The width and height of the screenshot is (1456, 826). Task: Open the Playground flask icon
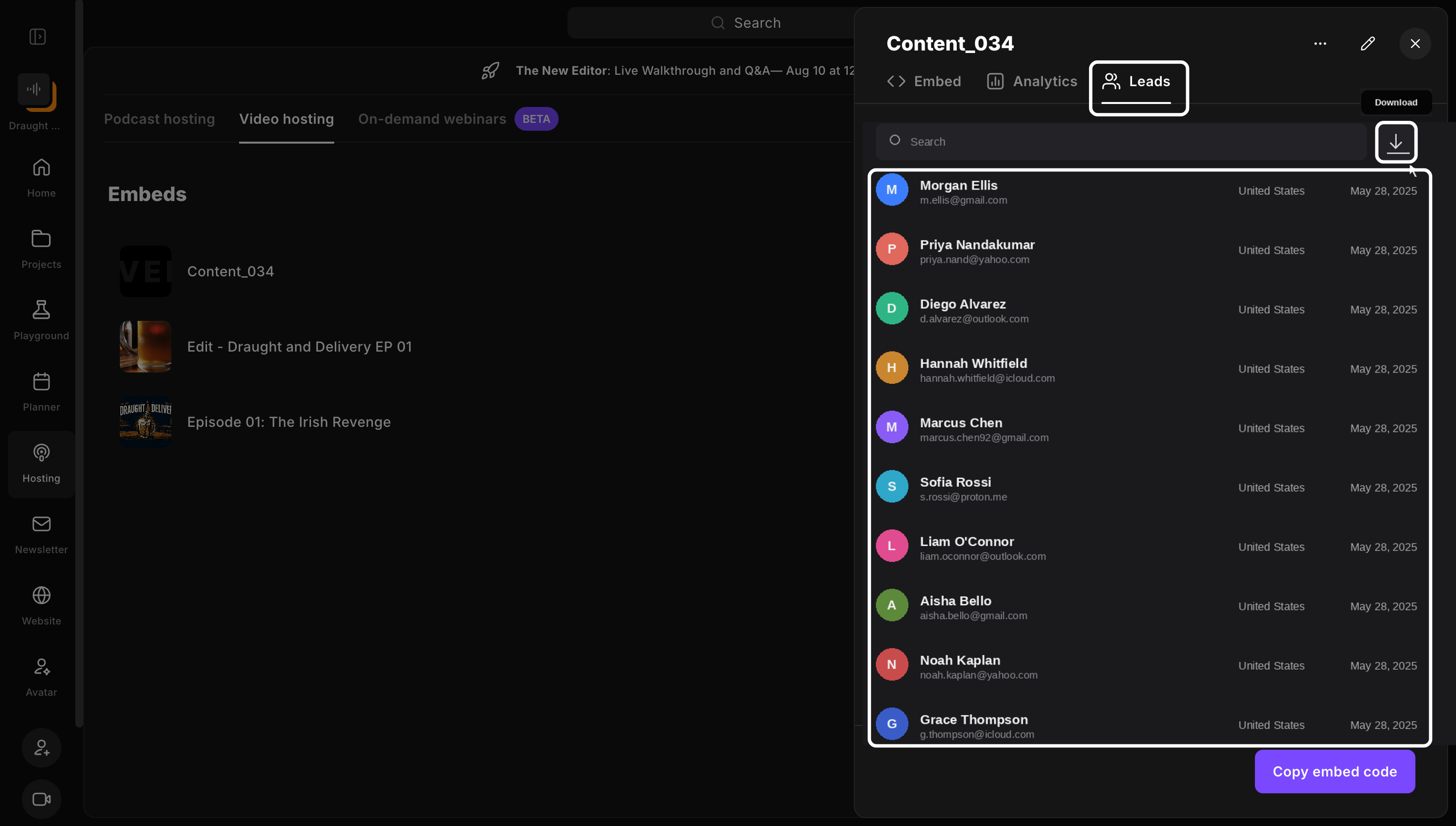(x=42, y=310)
